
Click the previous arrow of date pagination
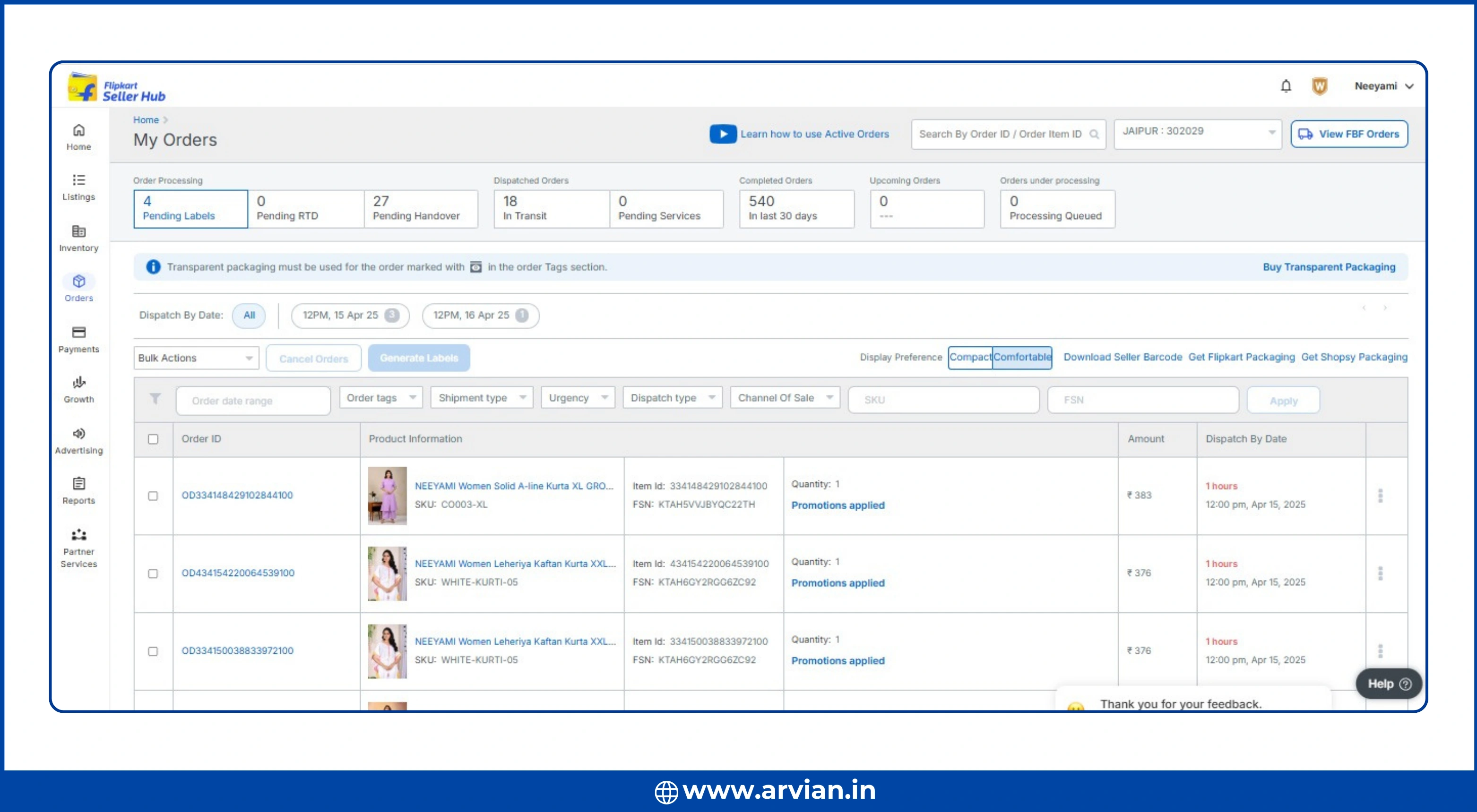coord(1364,308)
